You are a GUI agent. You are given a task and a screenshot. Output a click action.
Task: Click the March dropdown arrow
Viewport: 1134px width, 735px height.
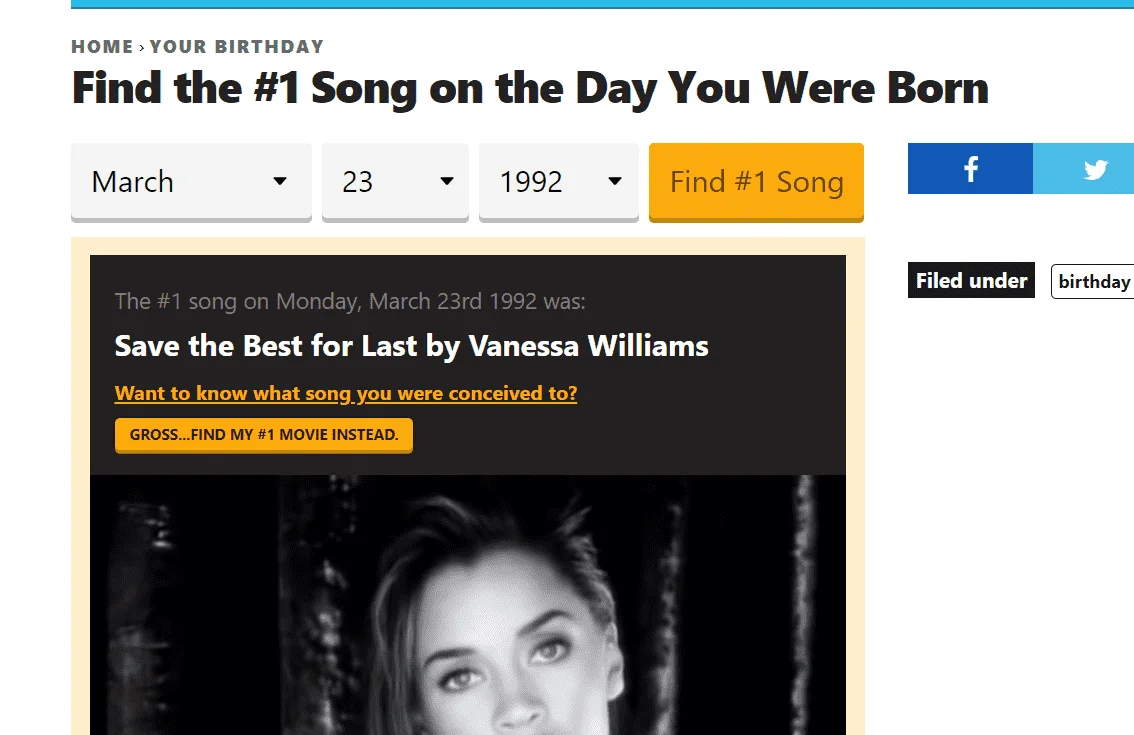pos(280,181)
